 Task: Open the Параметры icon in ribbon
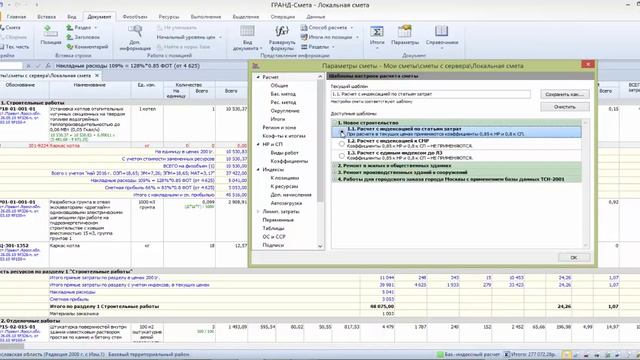[404, 31]
